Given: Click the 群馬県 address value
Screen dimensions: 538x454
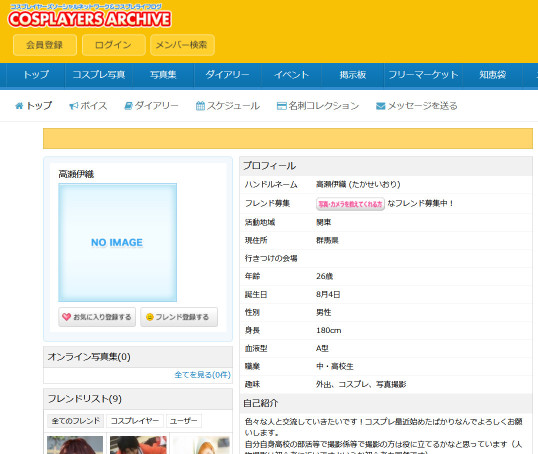Looking at the screenshot, I should [x=327, y=240].
